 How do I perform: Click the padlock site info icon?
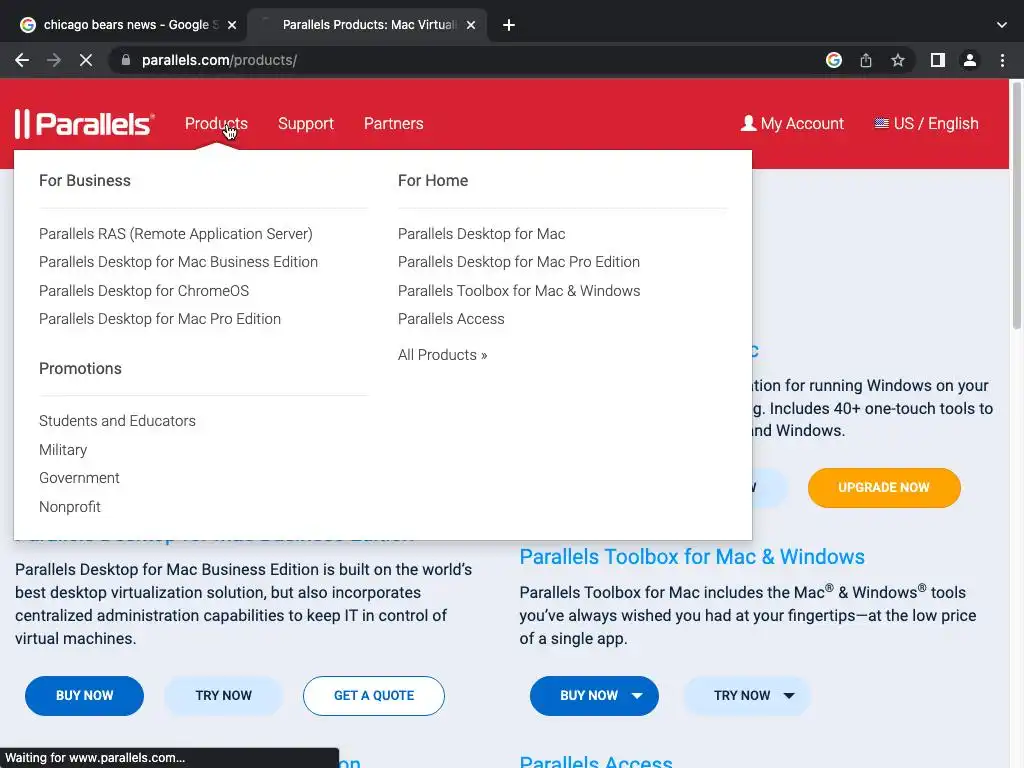(126, 60)
